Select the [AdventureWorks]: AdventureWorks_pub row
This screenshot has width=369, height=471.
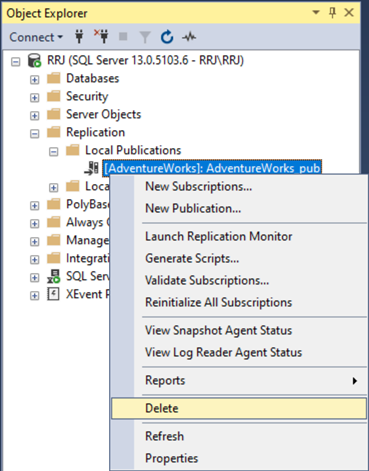(x=212, y=168)
